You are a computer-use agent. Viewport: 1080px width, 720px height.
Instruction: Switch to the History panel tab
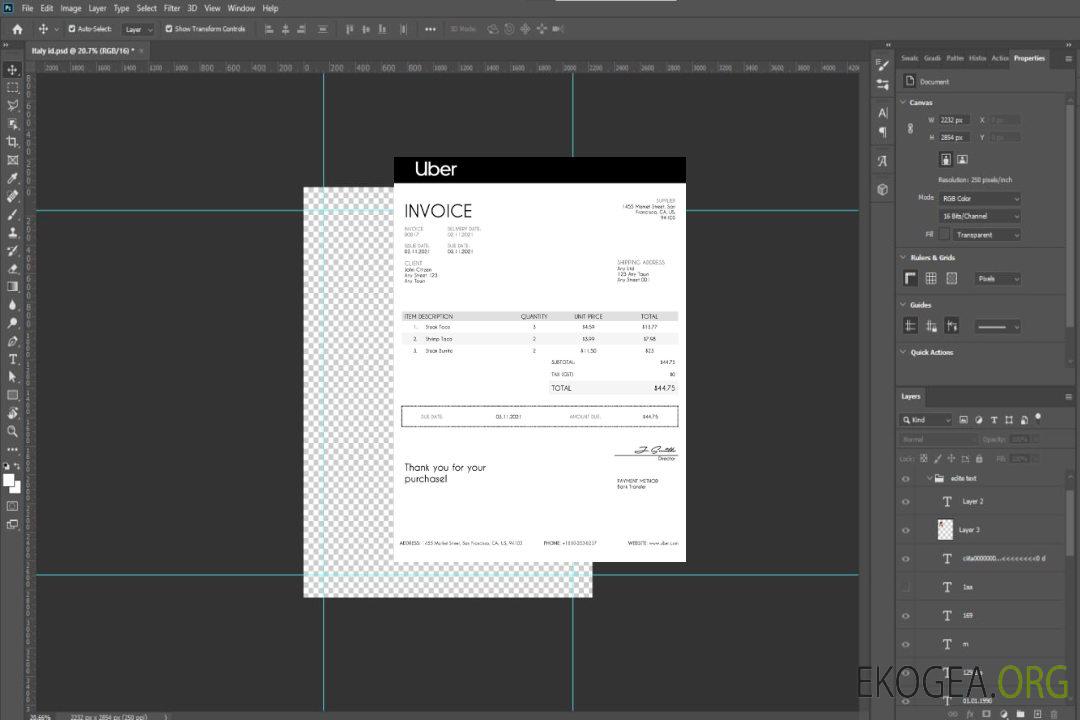977,58
